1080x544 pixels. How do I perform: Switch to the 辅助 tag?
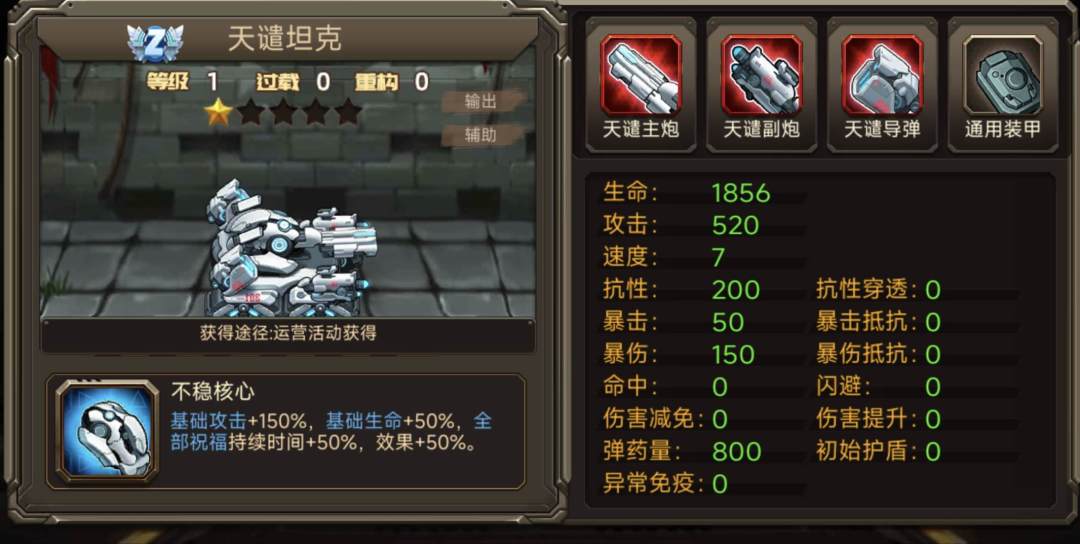coord(480,134)
